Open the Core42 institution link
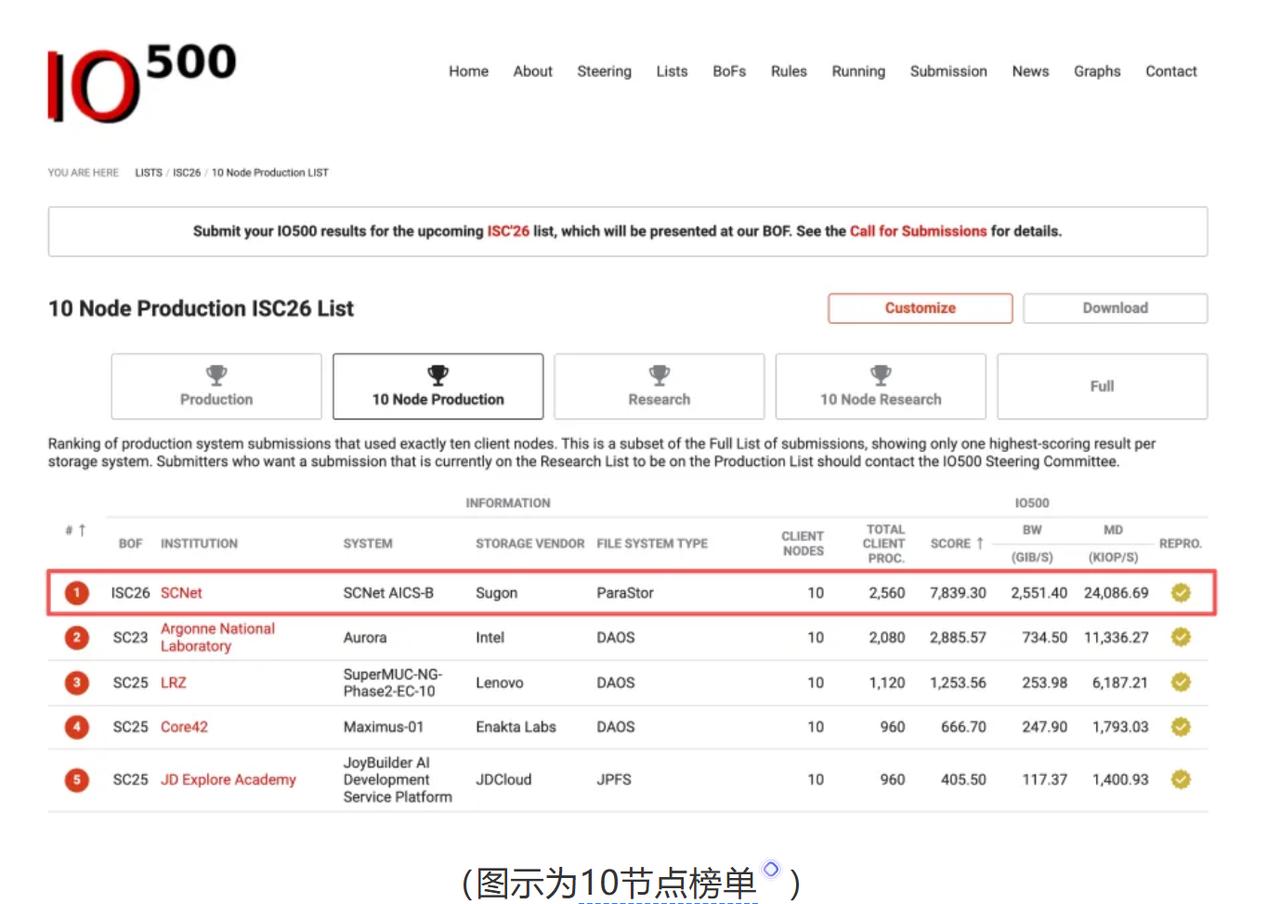Screen dimensions: 1280x904 [x=184, y=727]
